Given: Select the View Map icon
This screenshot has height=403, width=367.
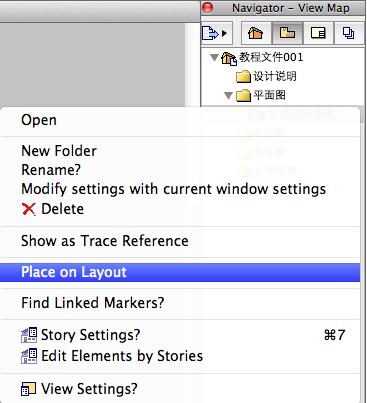Looking at the screenshot, I should pos(287,33).
